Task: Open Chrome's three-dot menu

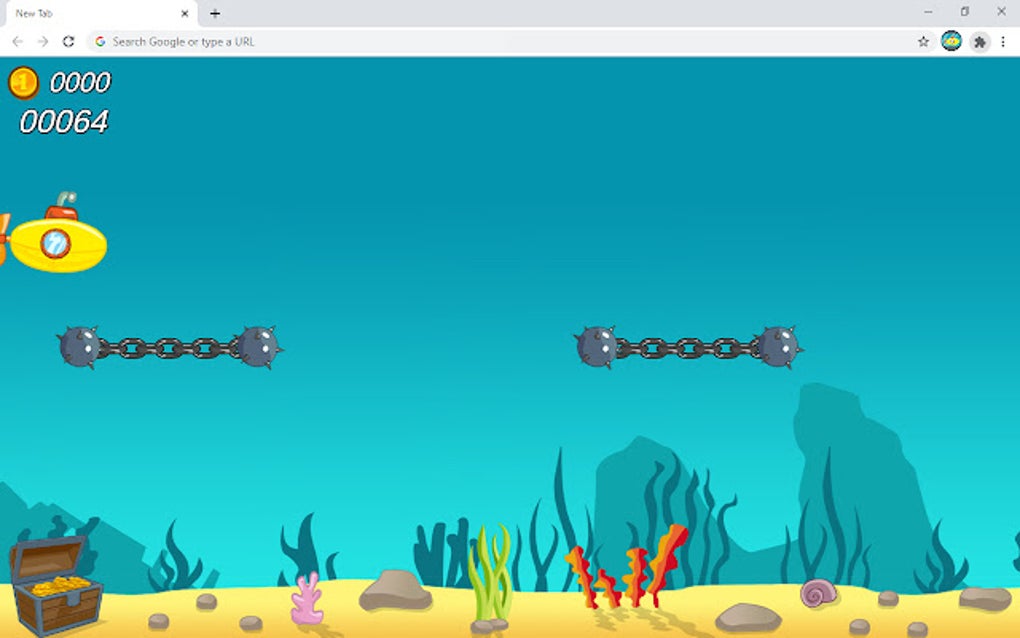Action: [x=1005, y=42]
